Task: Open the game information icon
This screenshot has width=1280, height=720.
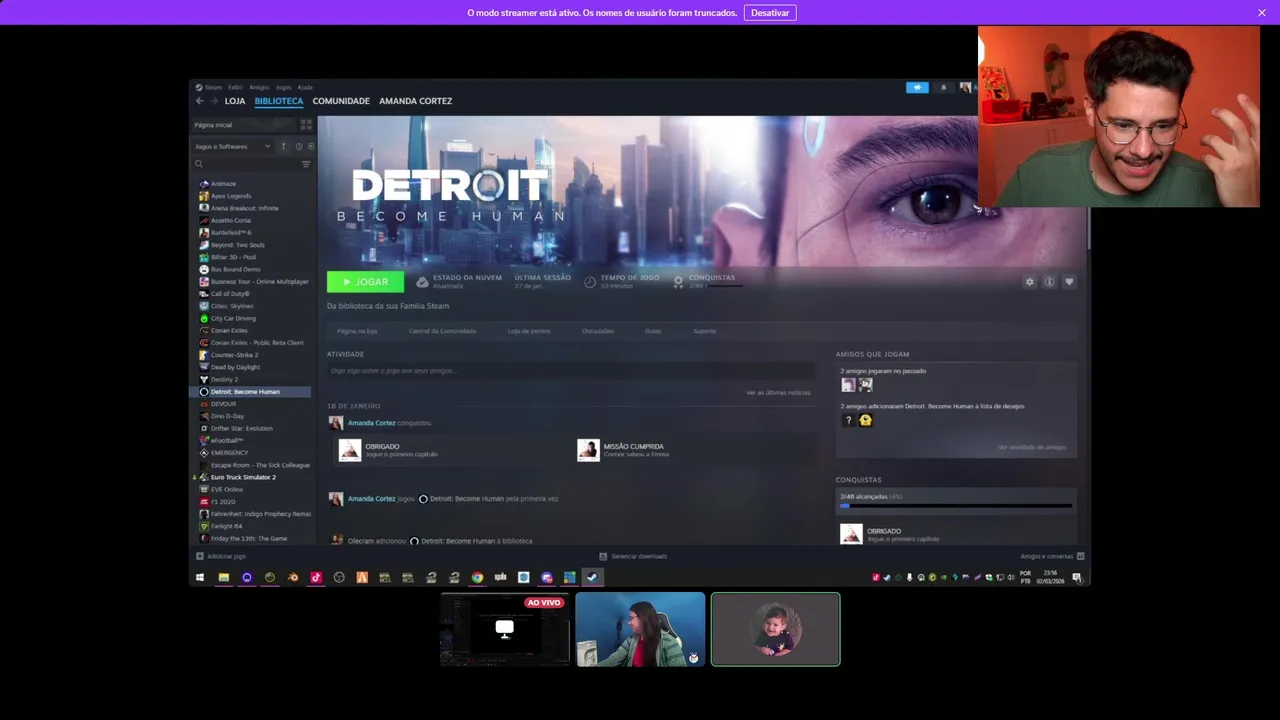Action: pos(1049,282)
